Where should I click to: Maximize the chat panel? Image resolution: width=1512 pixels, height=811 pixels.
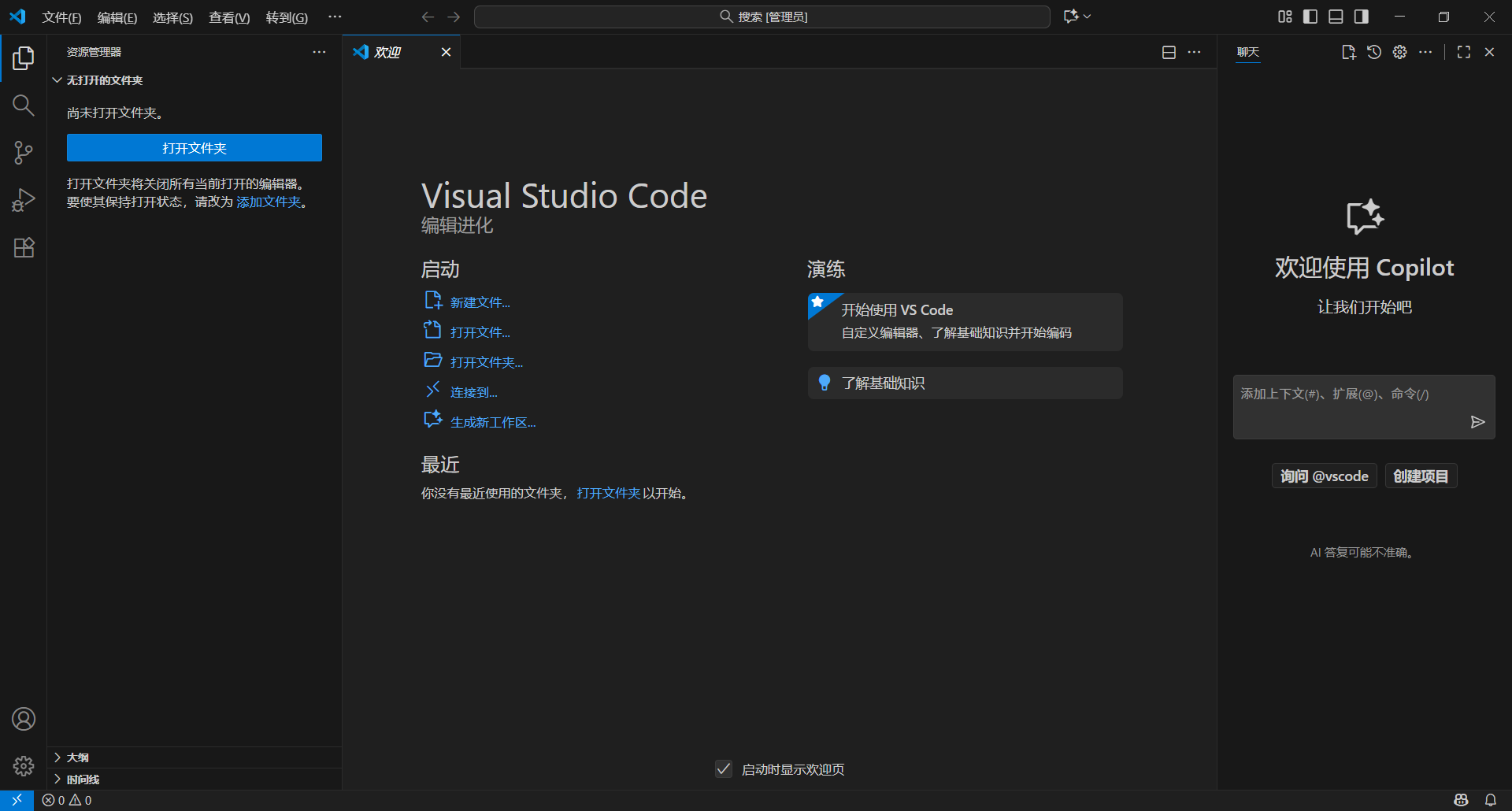pos(1464,52)
